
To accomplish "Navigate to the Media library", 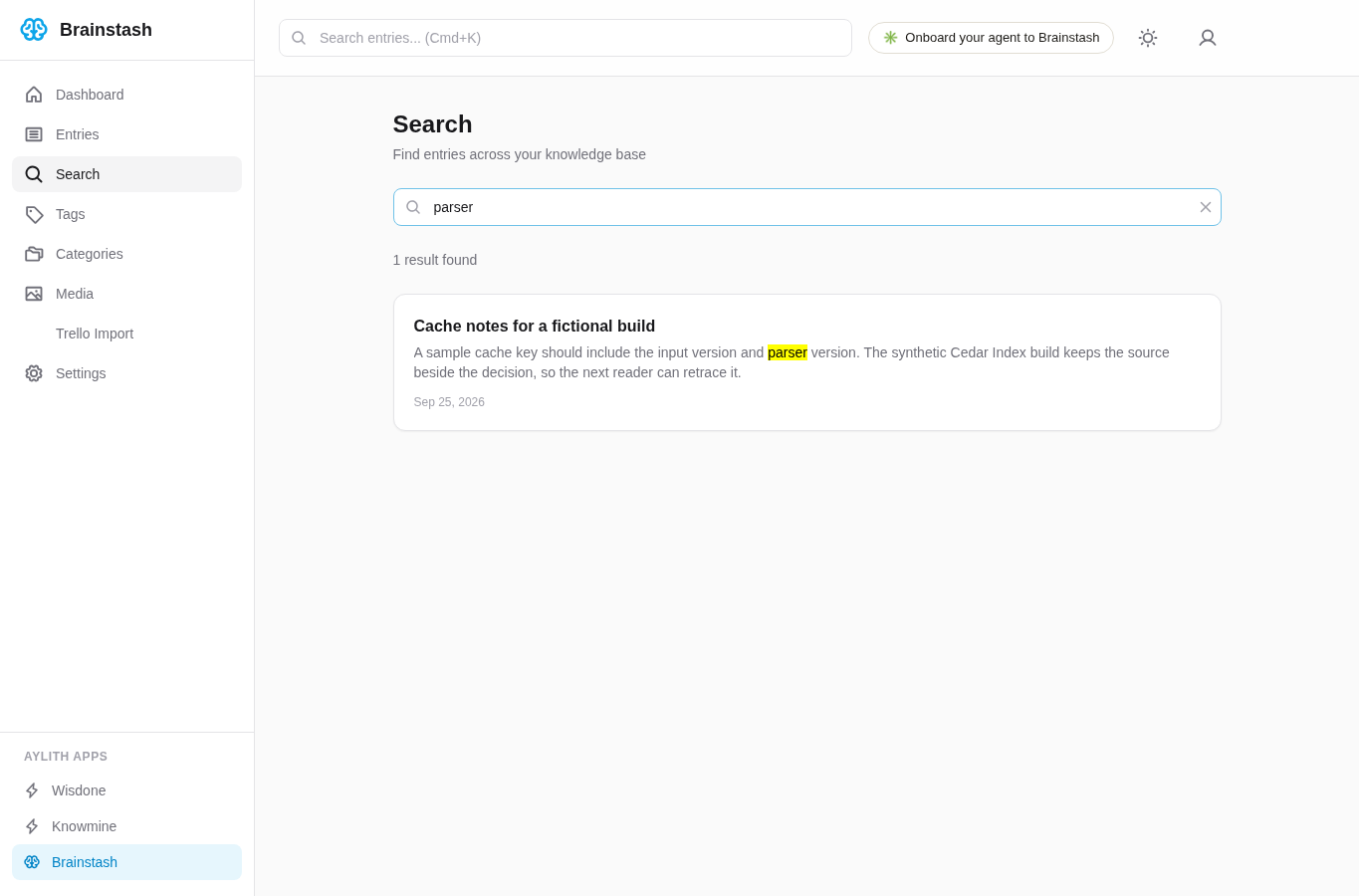I will pyautogui.click(x=126, y=294).
